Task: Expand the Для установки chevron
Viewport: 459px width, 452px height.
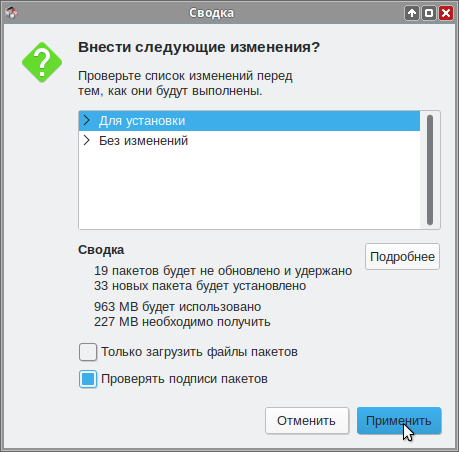Action: [x=87, y=120]
